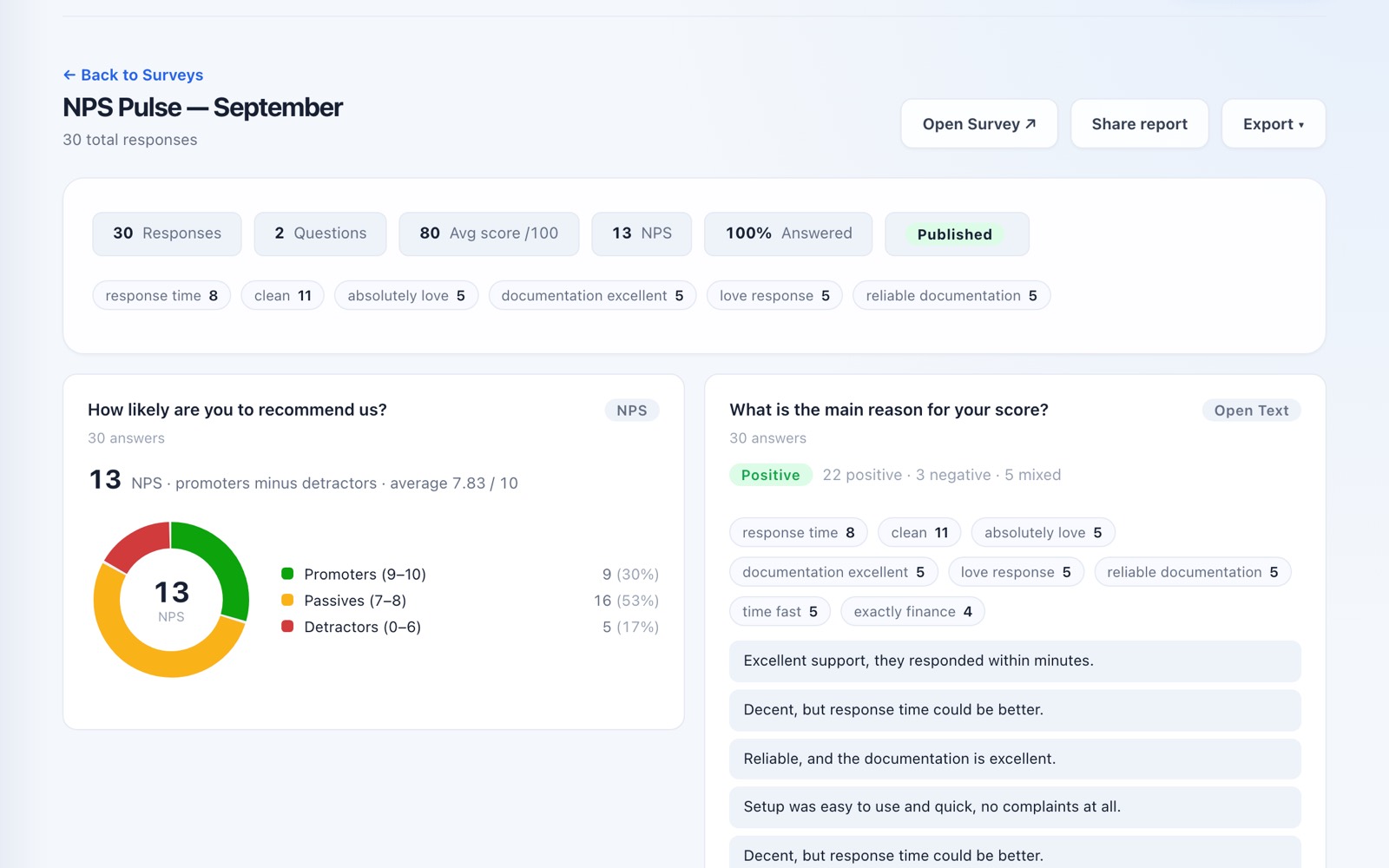This screenshot has height=868, width=1389.
Task: Click 'exactly finance 4' keyword tag
Action: click(x=912, y=611)
